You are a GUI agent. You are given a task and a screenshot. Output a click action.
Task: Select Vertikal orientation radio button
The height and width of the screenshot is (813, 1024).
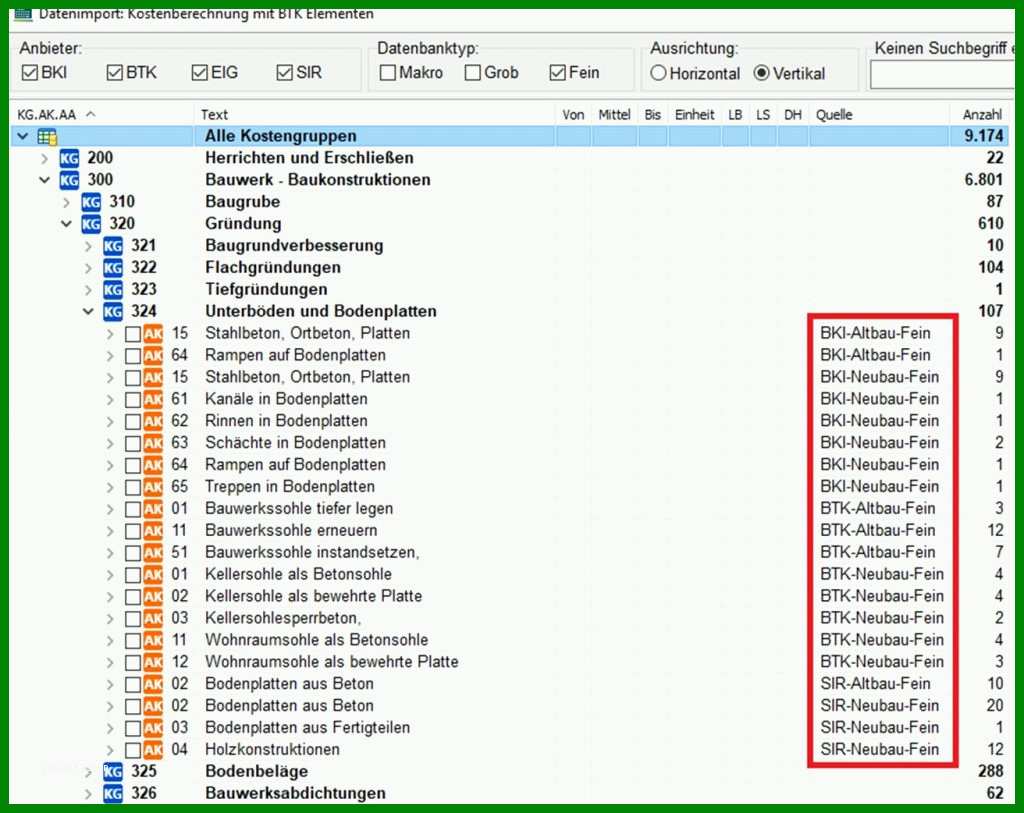tap(761, 73)
